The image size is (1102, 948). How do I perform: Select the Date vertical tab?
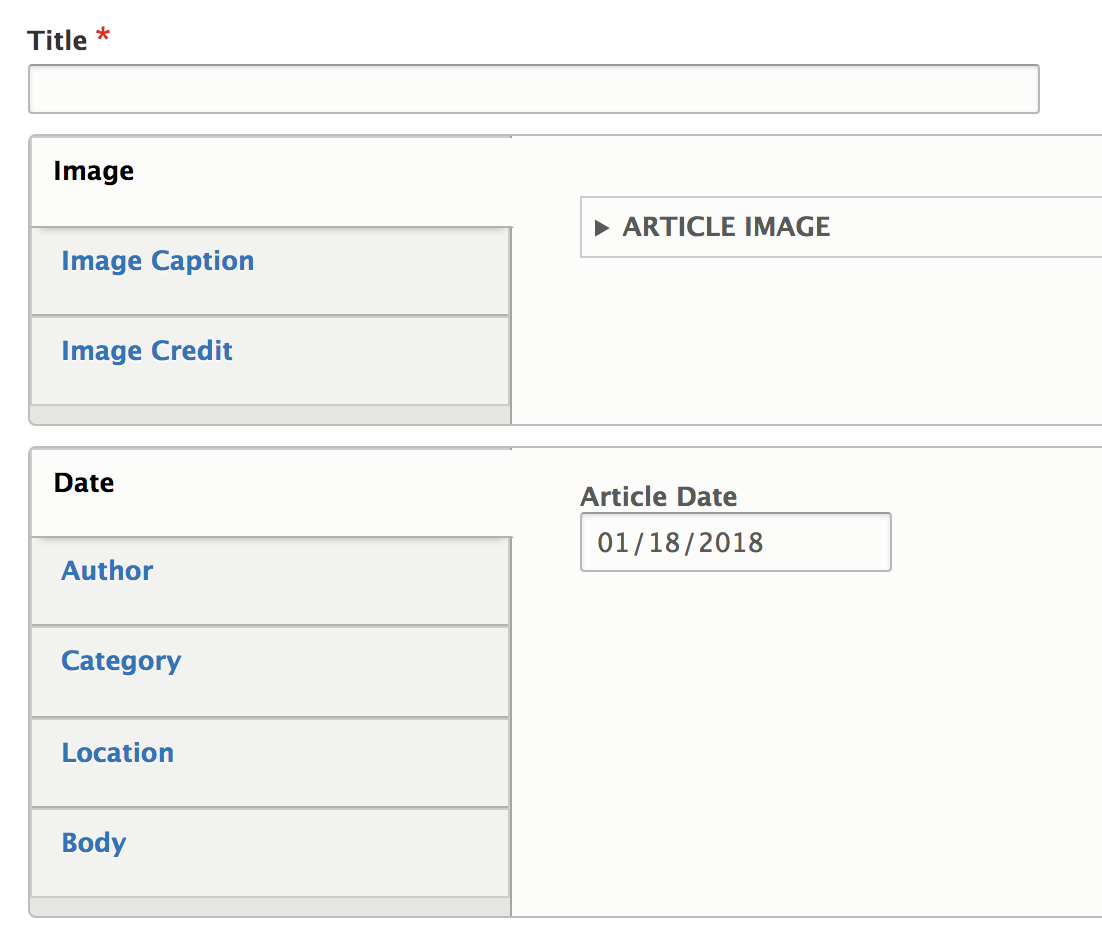(x=84, y=483)
